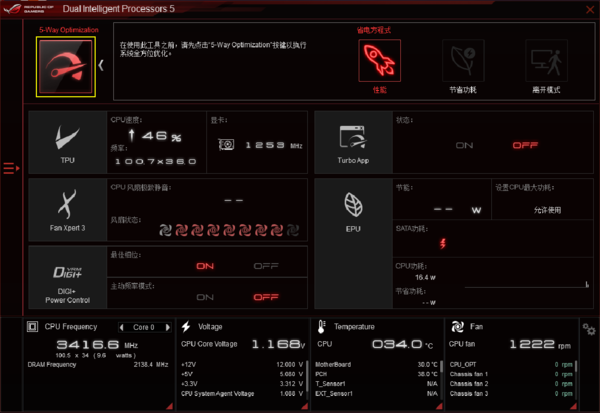Click the graphics card icon beside 1253 MHz

[226, 145]
